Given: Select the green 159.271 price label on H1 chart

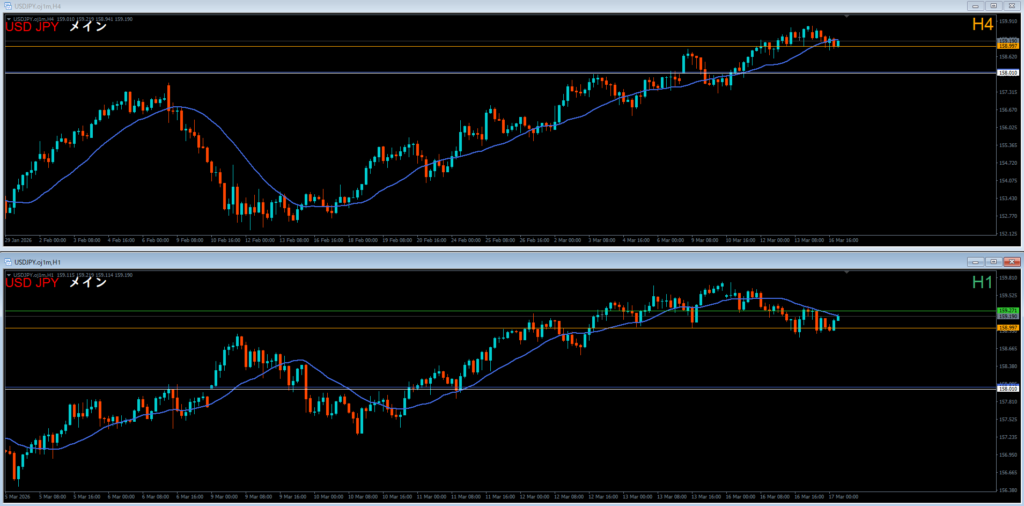Looking at the screenshot, I should (1007, 311).
